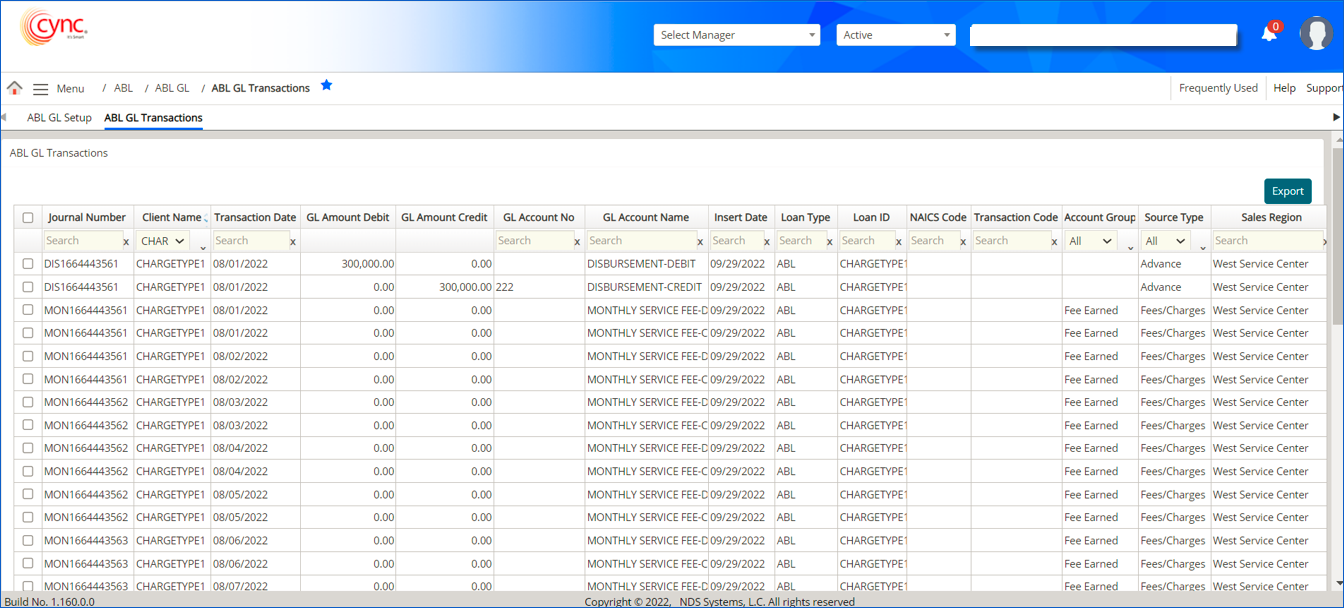The image size is (1344, 608).
Task: Click the Export button
Action: [1287, 192]
